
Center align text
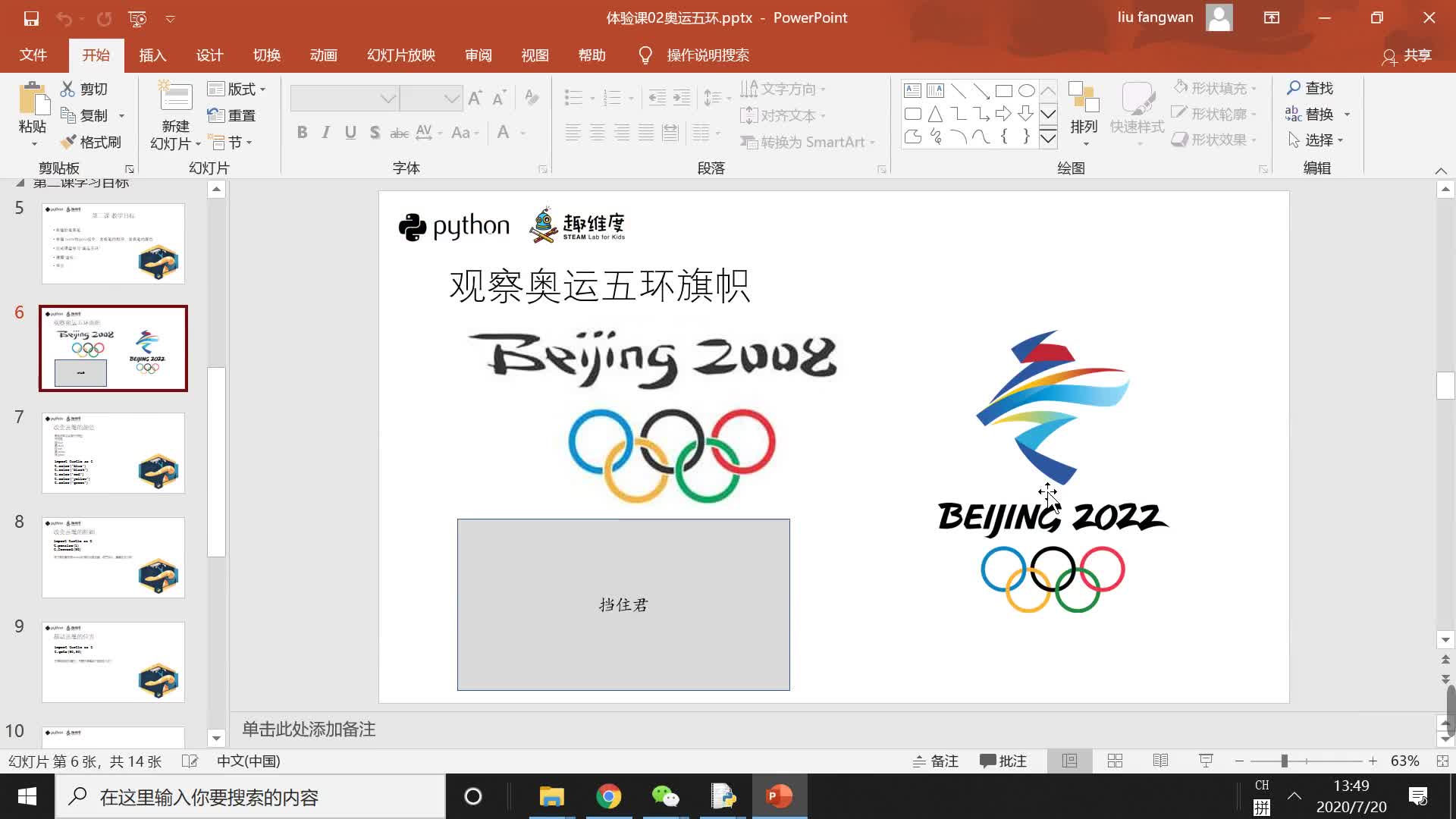point(598,133)
